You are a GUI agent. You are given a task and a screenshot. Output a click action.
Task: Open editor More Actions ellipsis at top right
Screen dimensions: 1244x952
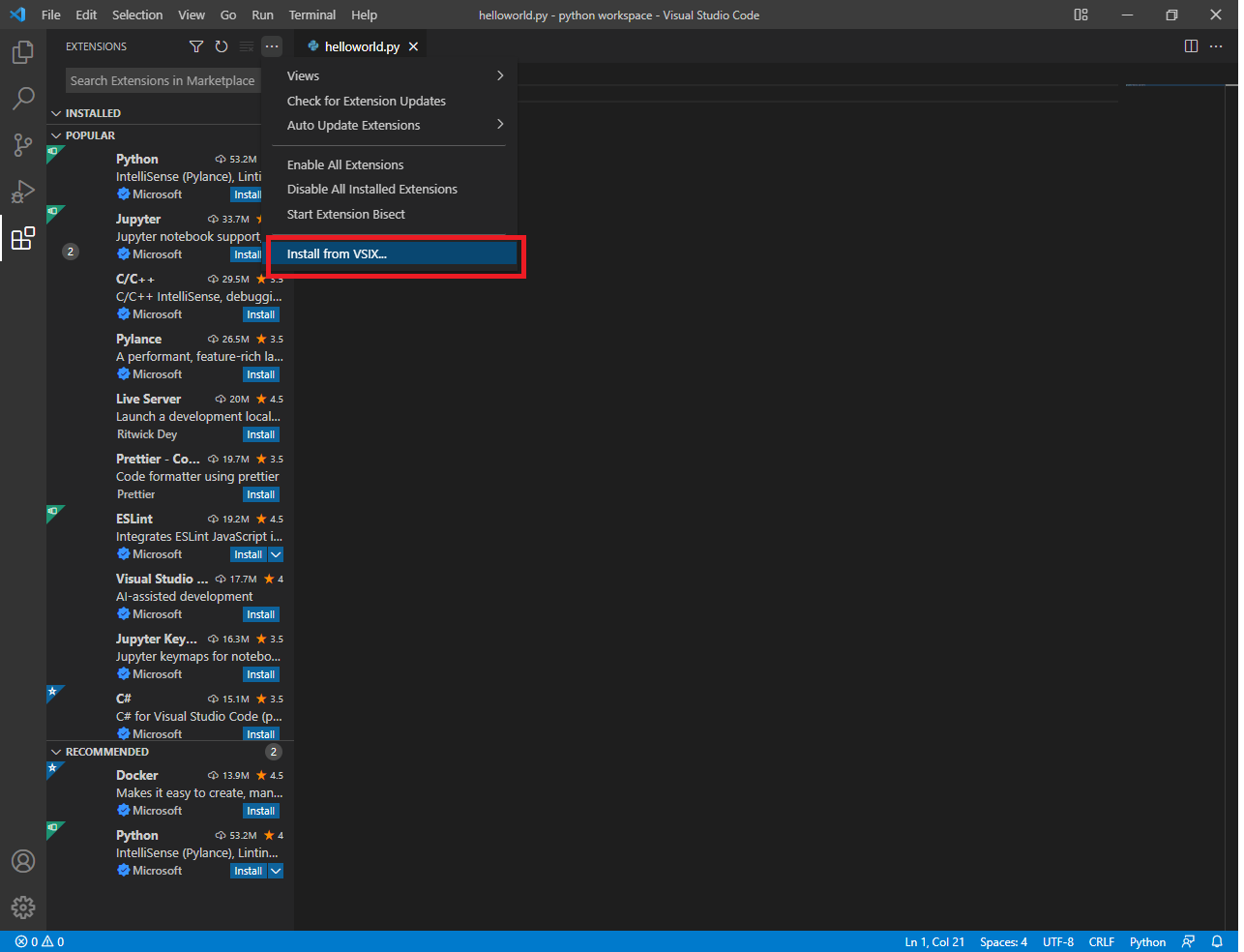pyautogui.click(x=1217, y=46)
